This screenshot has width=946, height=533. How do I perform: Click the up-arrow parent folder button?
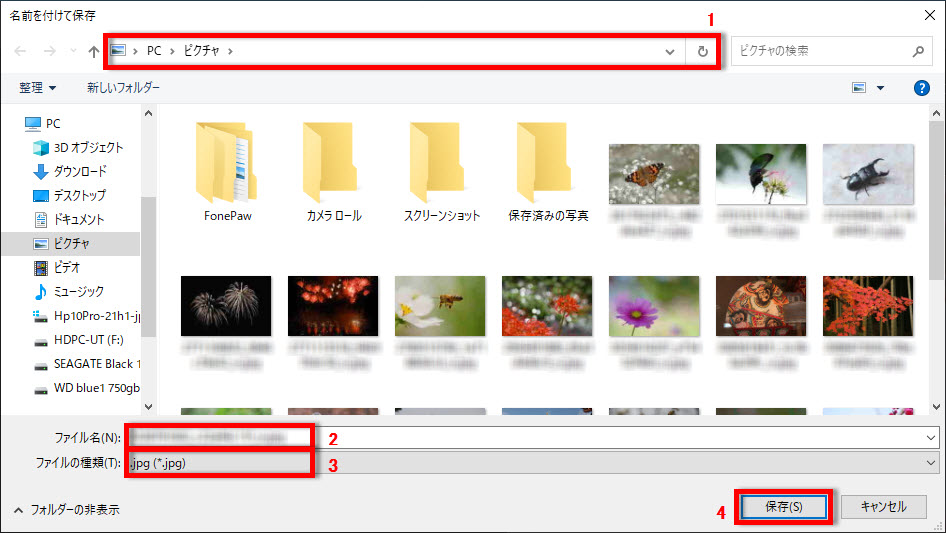[94, 51]
